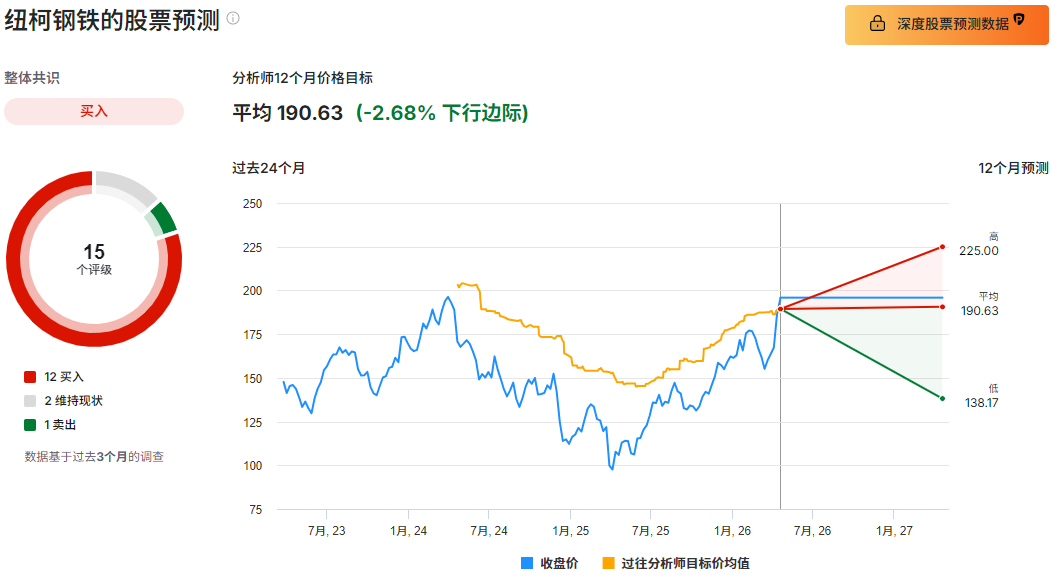Click the gray hold segment of donut chart
The image size is (1052, 575).
coord(129,186)
